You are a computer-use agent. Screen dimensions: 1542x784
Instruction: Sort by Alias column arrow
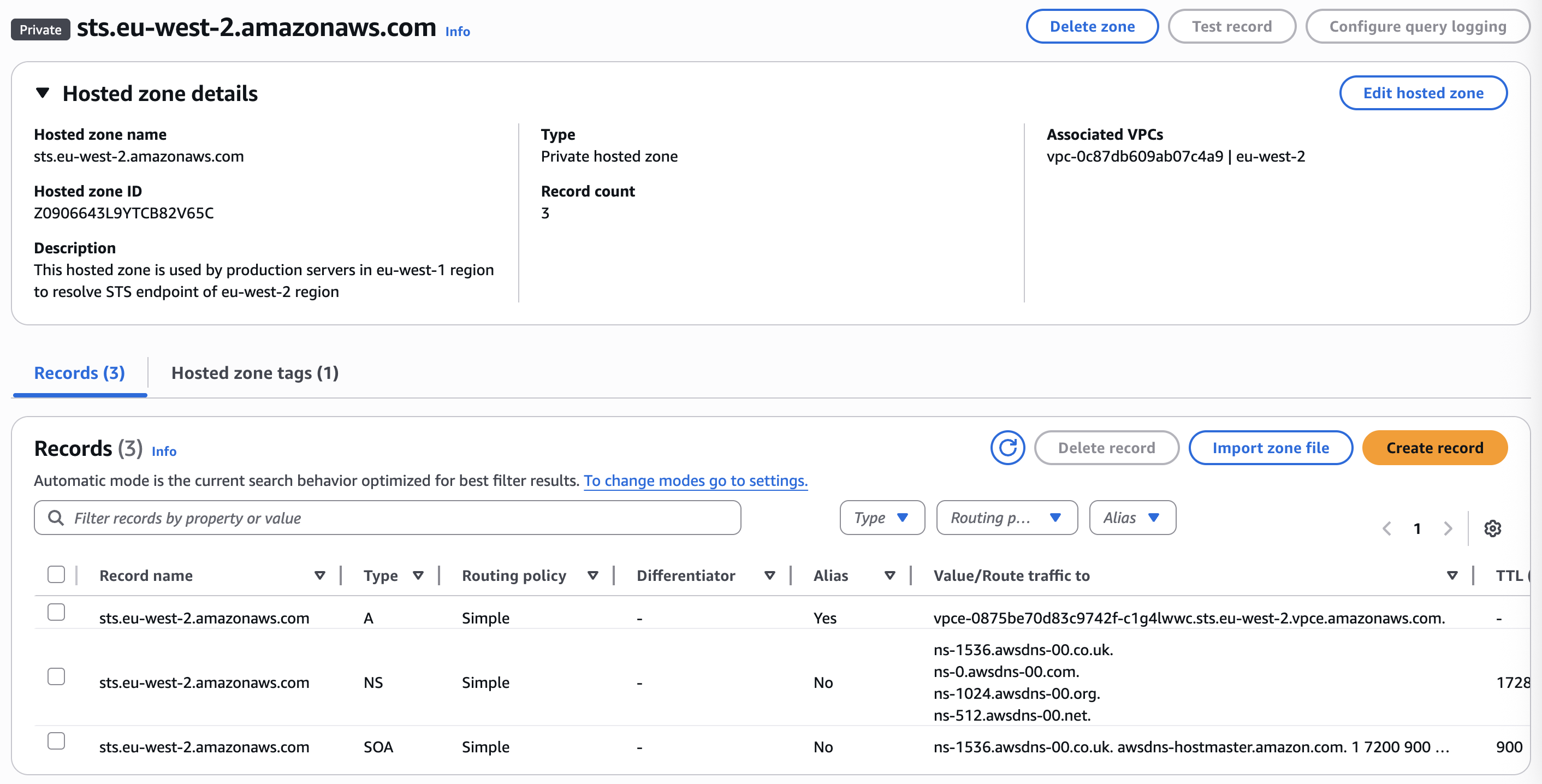[889, 575]
